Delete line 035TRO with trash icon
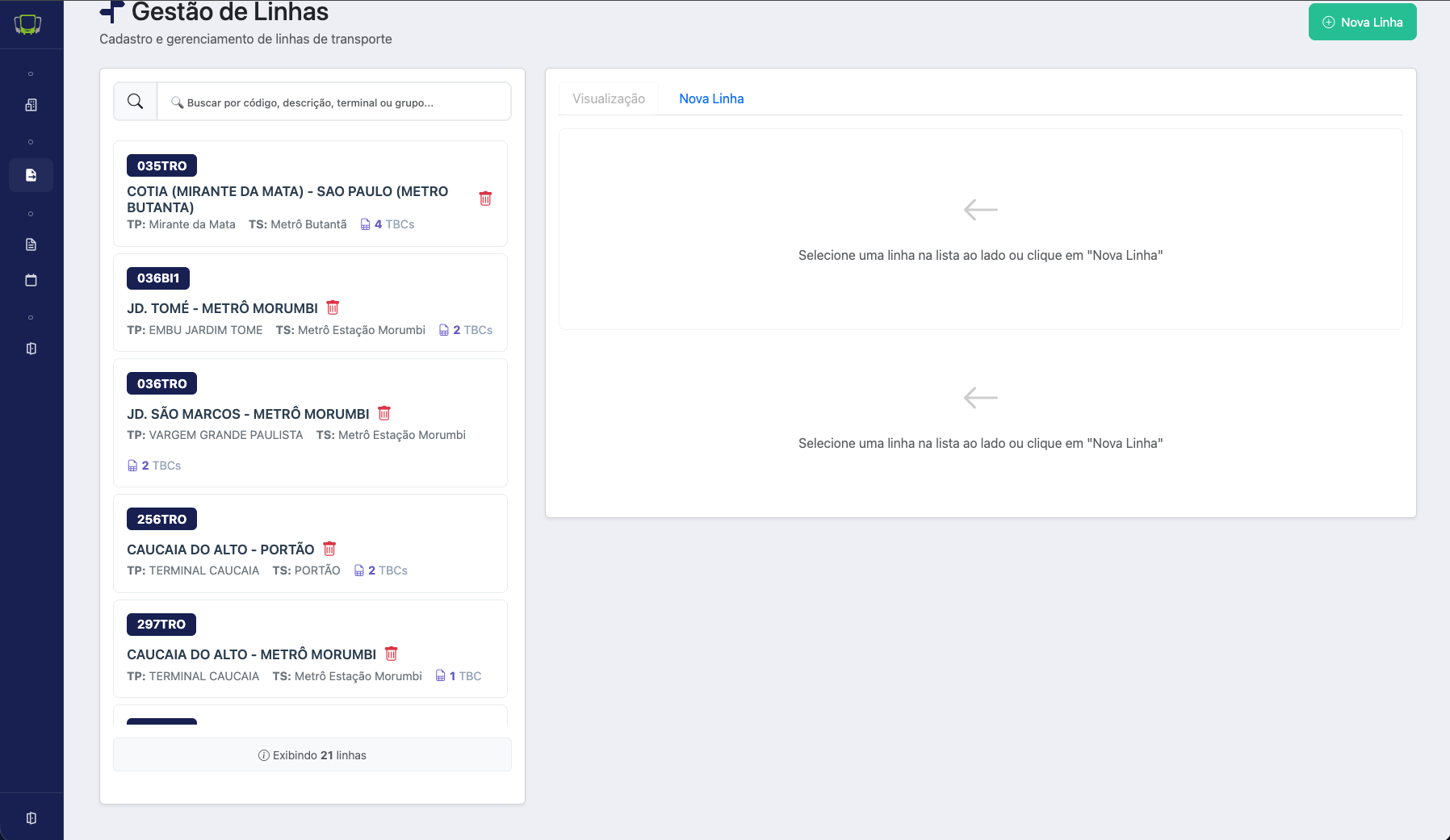Viewport: 1450px width, 840px height. [485, 199]
